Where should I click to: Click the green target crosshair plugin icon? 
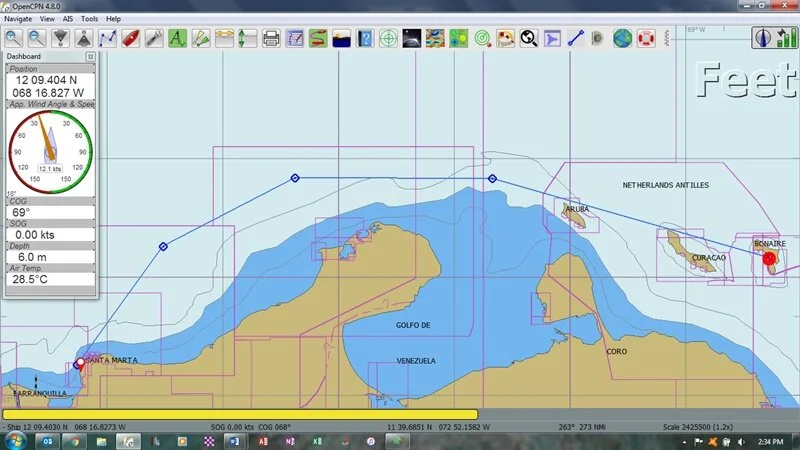pos(388,38)
